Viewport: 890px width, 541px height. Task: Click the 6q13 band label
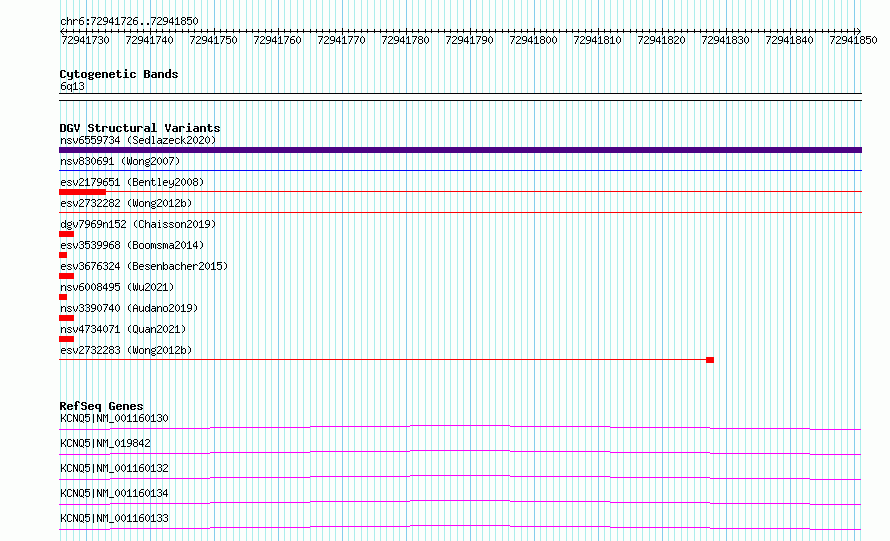(x=72, y=86)
